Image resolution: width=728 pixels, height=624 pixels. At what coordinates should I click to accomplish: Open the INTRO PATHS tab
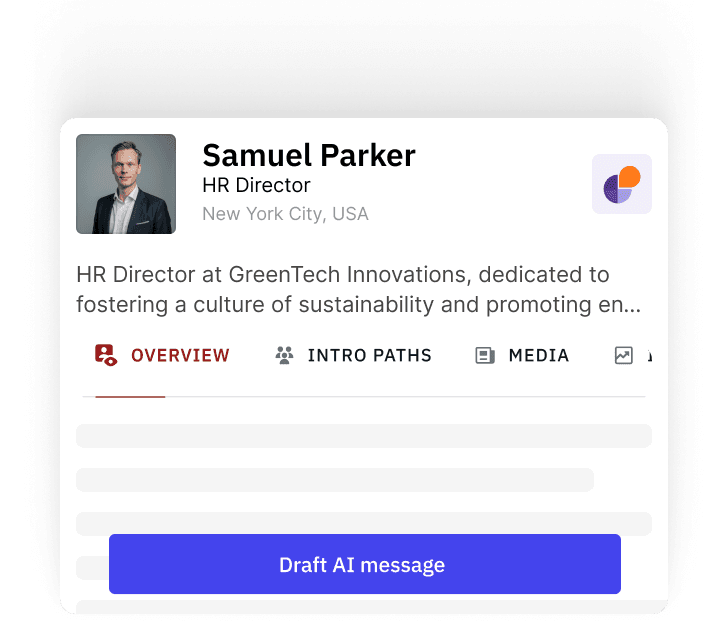tap(370, 356)
